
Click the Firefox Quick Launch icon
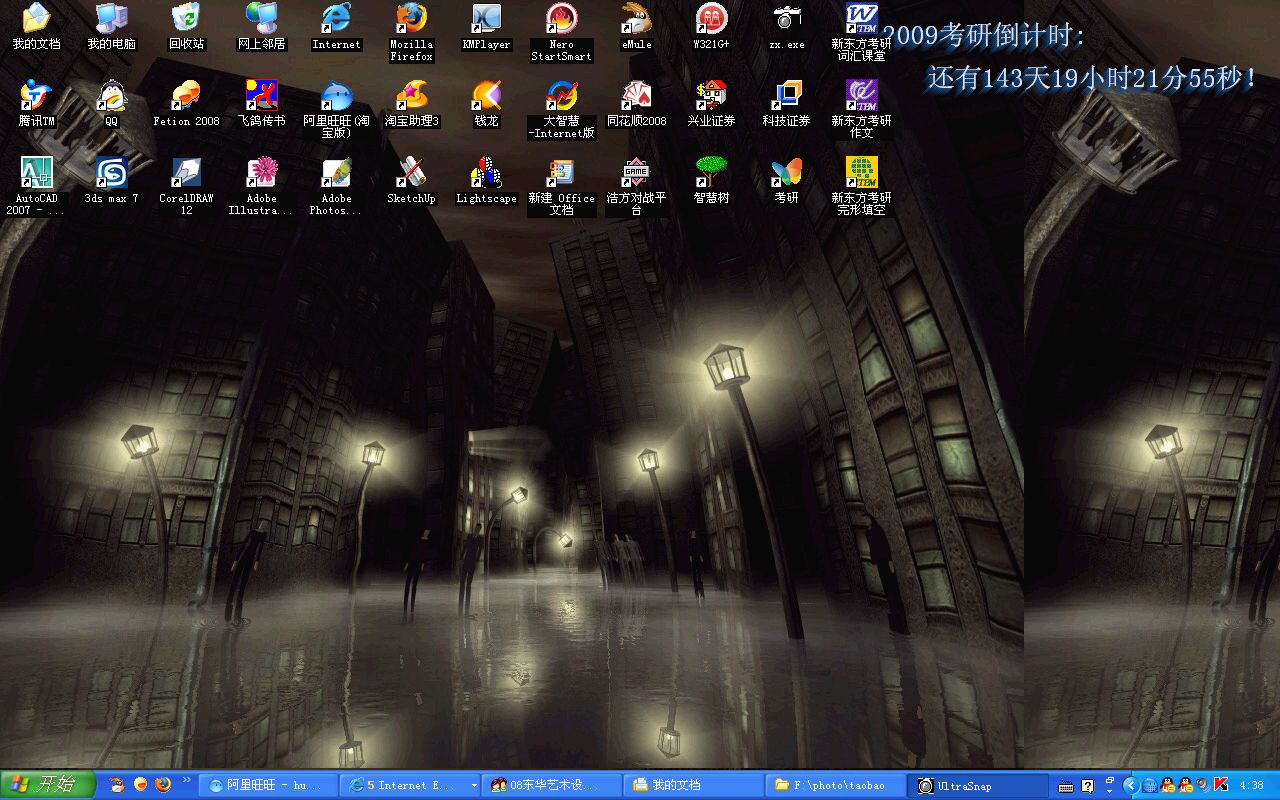point(163,785)
